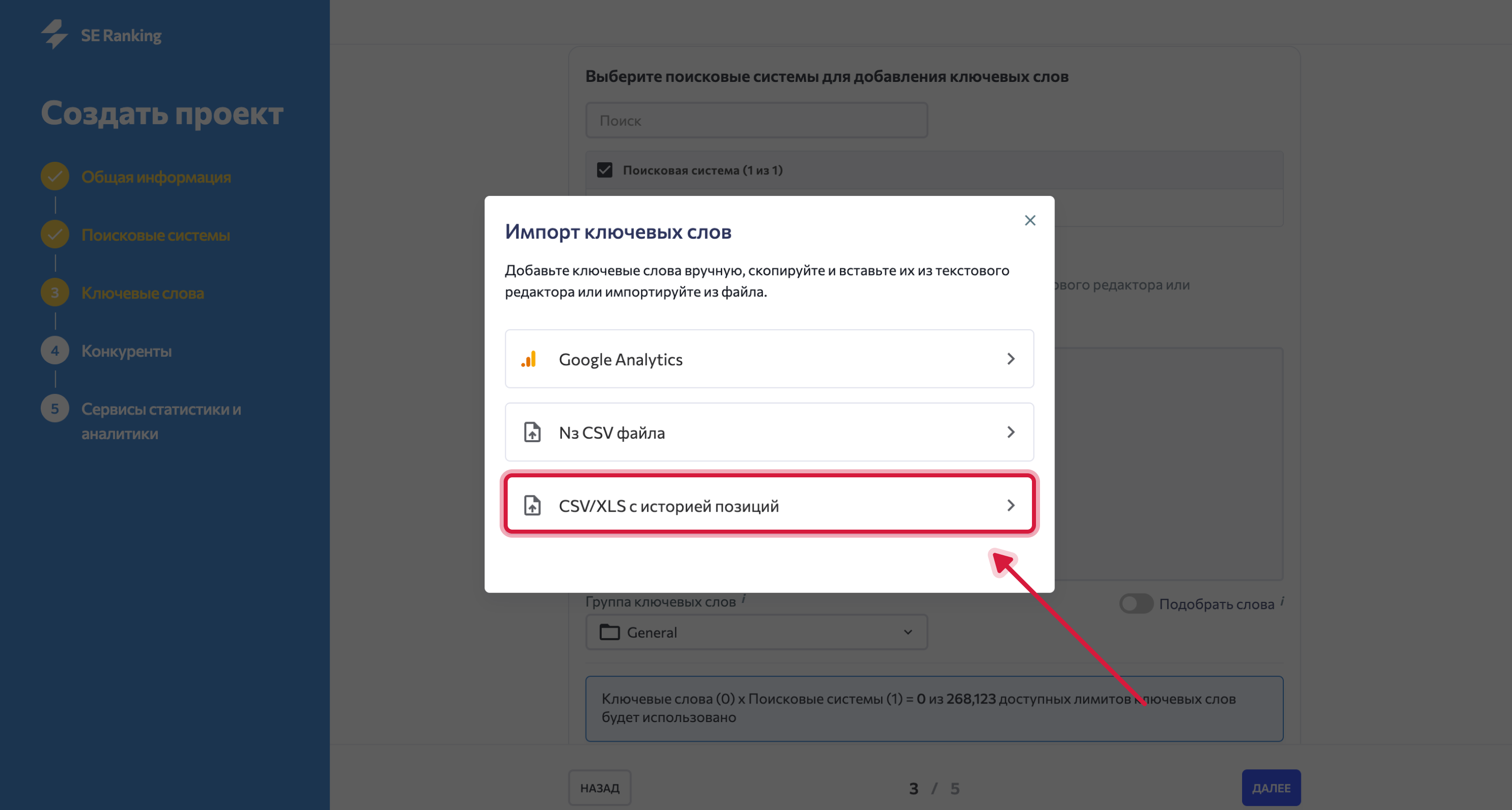This screenshot has height=810, width=1512.
Task: Click the file upload icon beside 'Из CSV файла'
Action: click(x=532, y=432)
